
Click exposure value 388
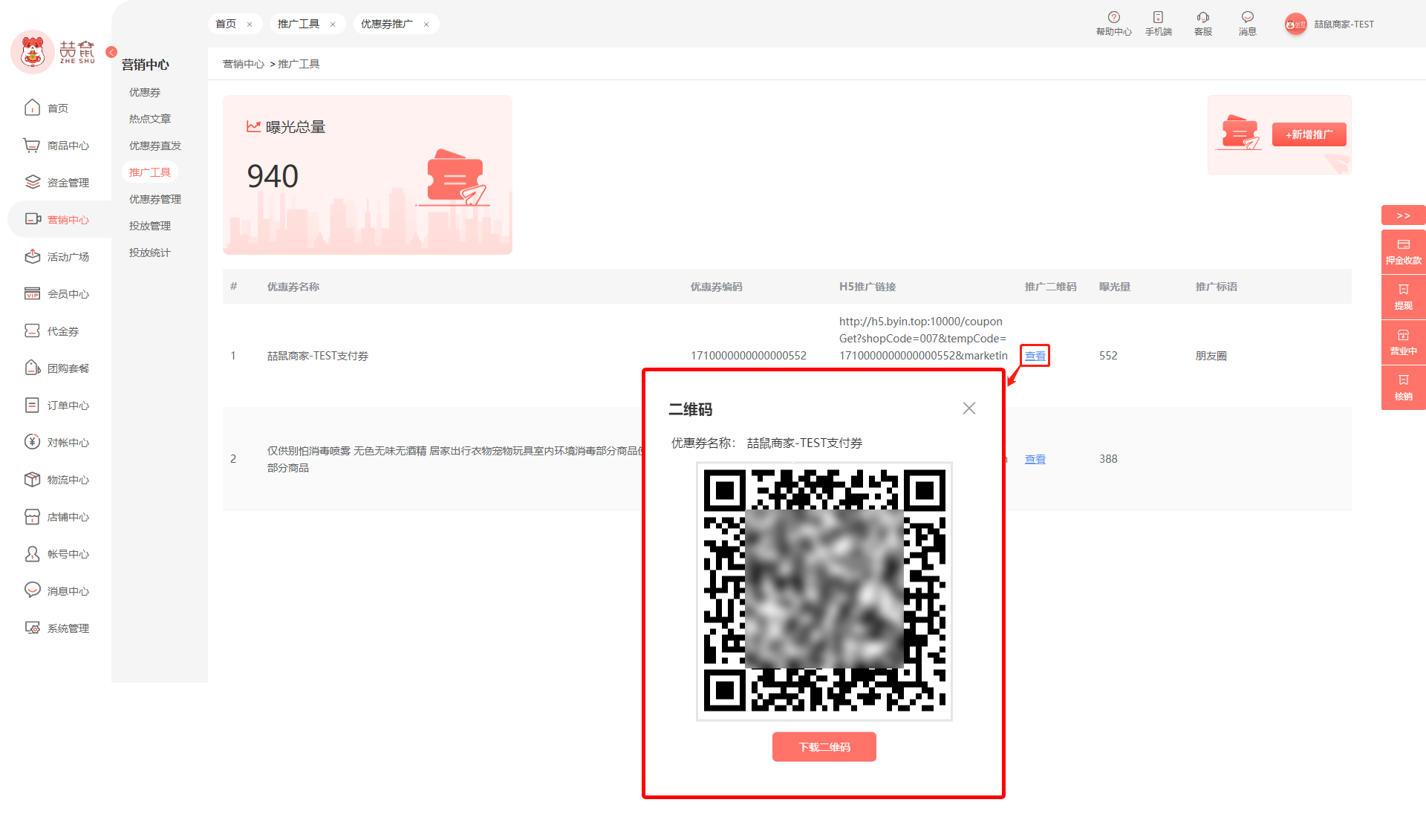point(1107,459)
